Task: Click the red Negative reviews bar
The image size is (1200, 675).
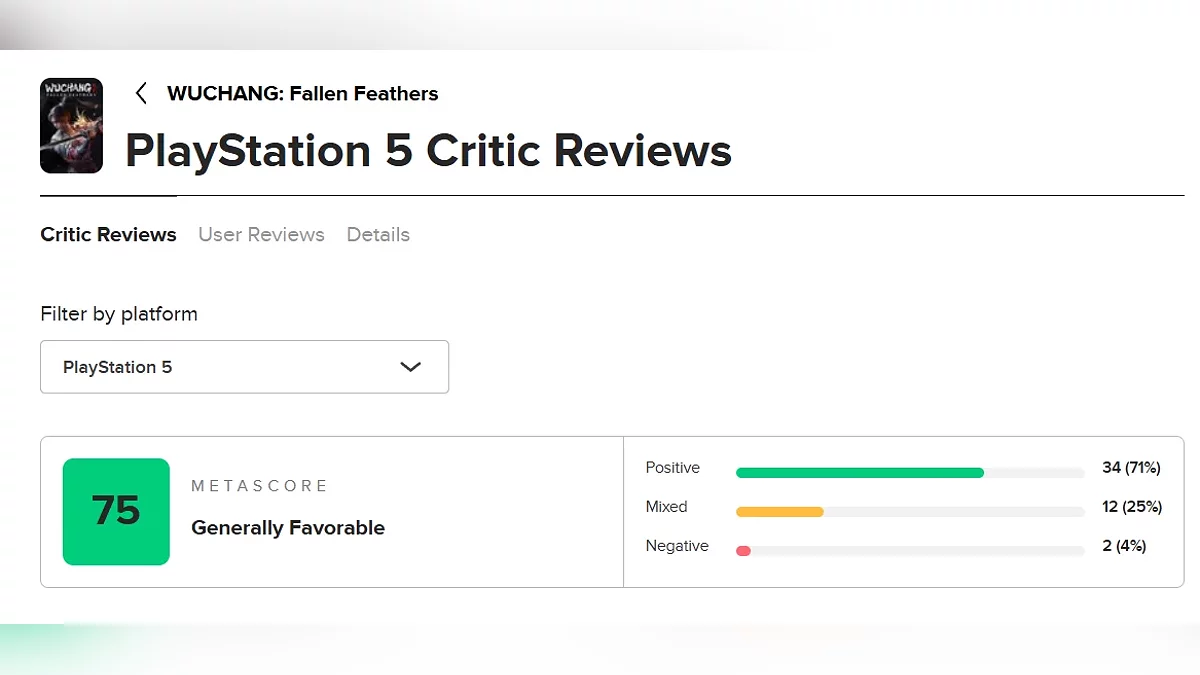Action: (743, 550)
